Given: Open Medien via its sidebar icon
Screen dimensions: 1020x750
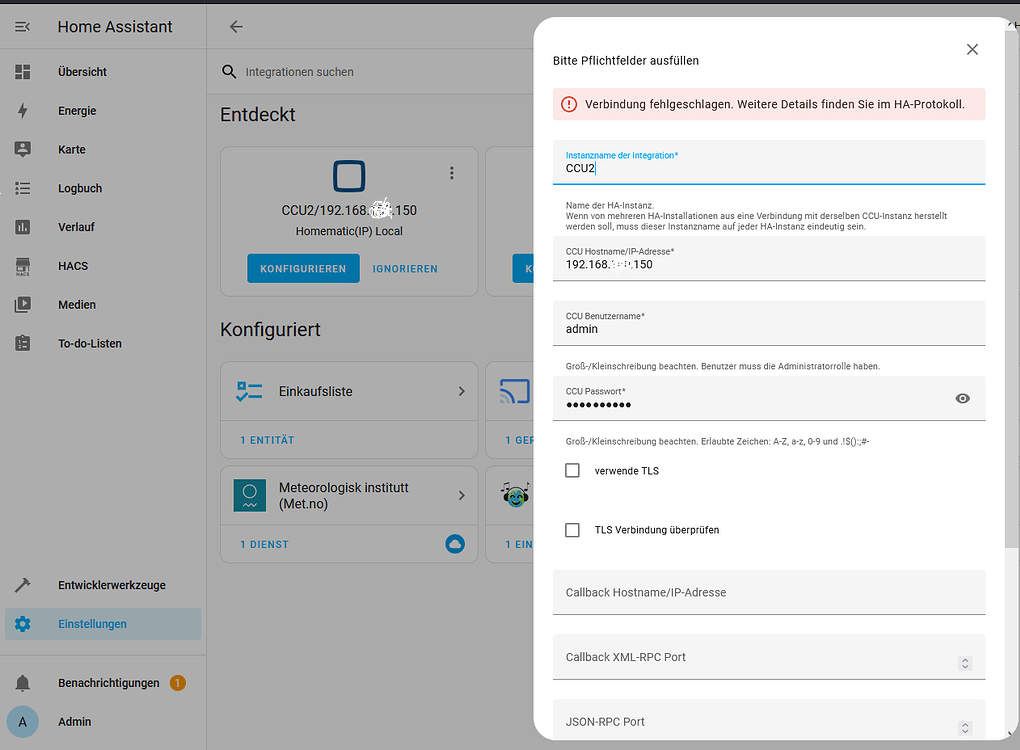Looking at the screenshot, I should (x=22, y=304).
